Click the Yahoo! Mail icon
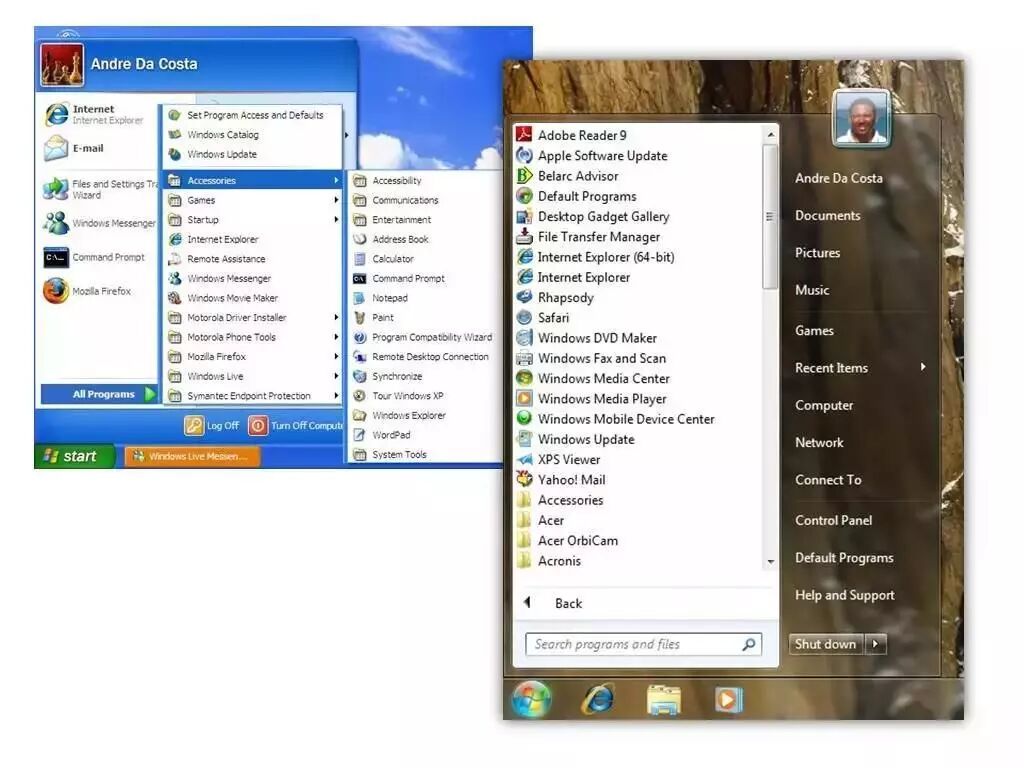The height and width of the screenshot is (768, 1024). click(x=524, y=479)
